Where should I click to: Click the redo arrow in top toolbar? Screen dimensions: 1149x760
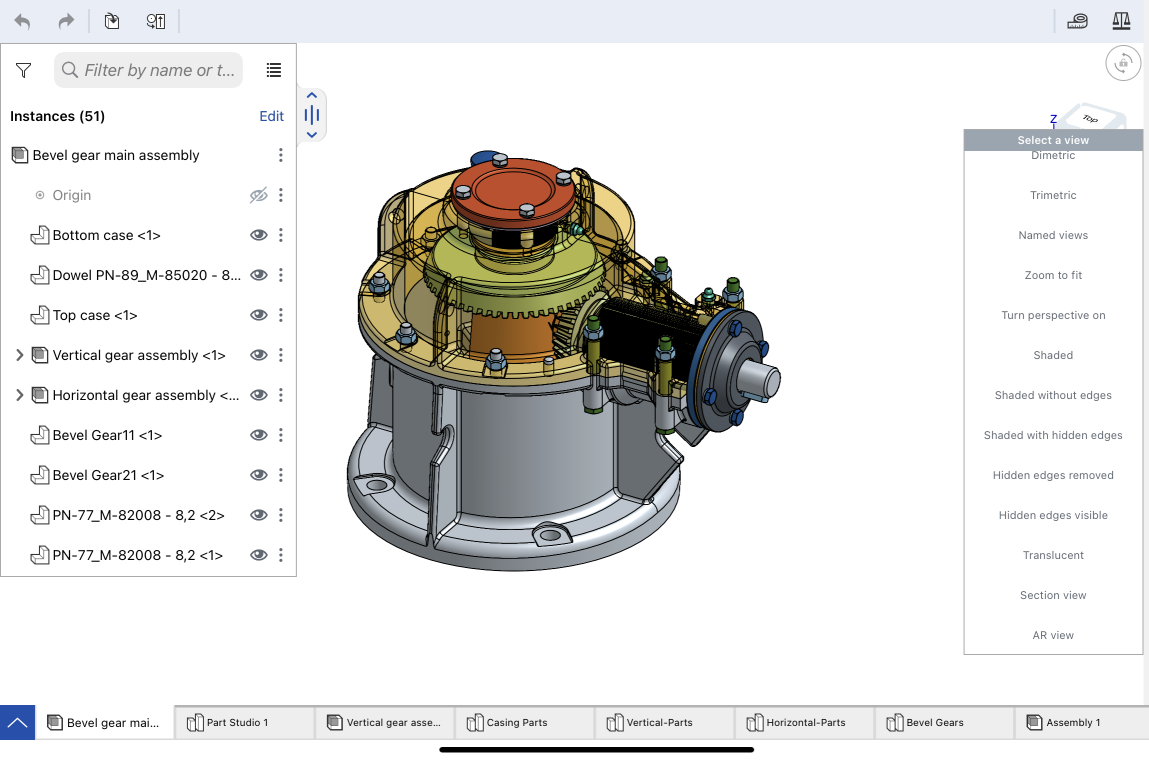tap(66, 21)
